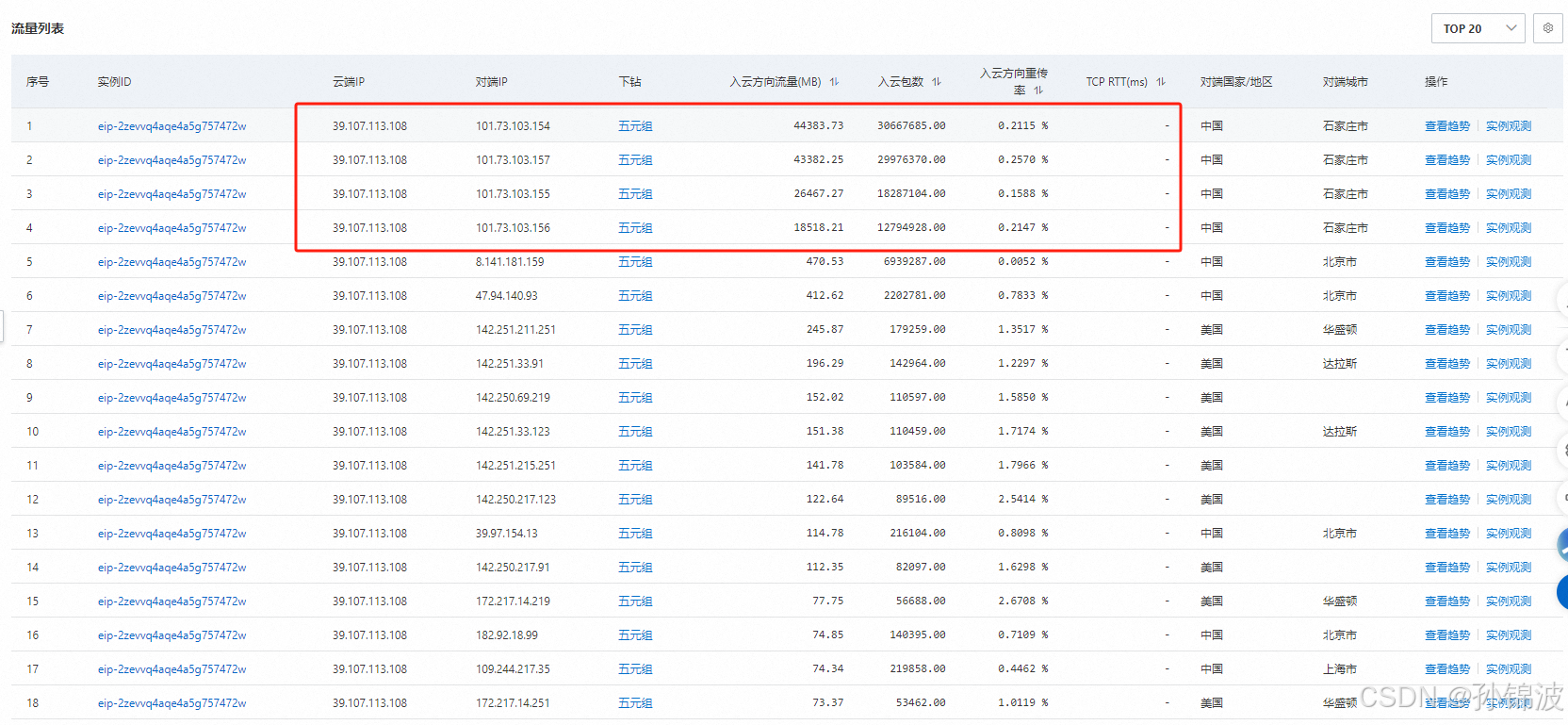Select traffic value 26467.27
This screenshot has width=1568, height=725.
tap(819, 193)
